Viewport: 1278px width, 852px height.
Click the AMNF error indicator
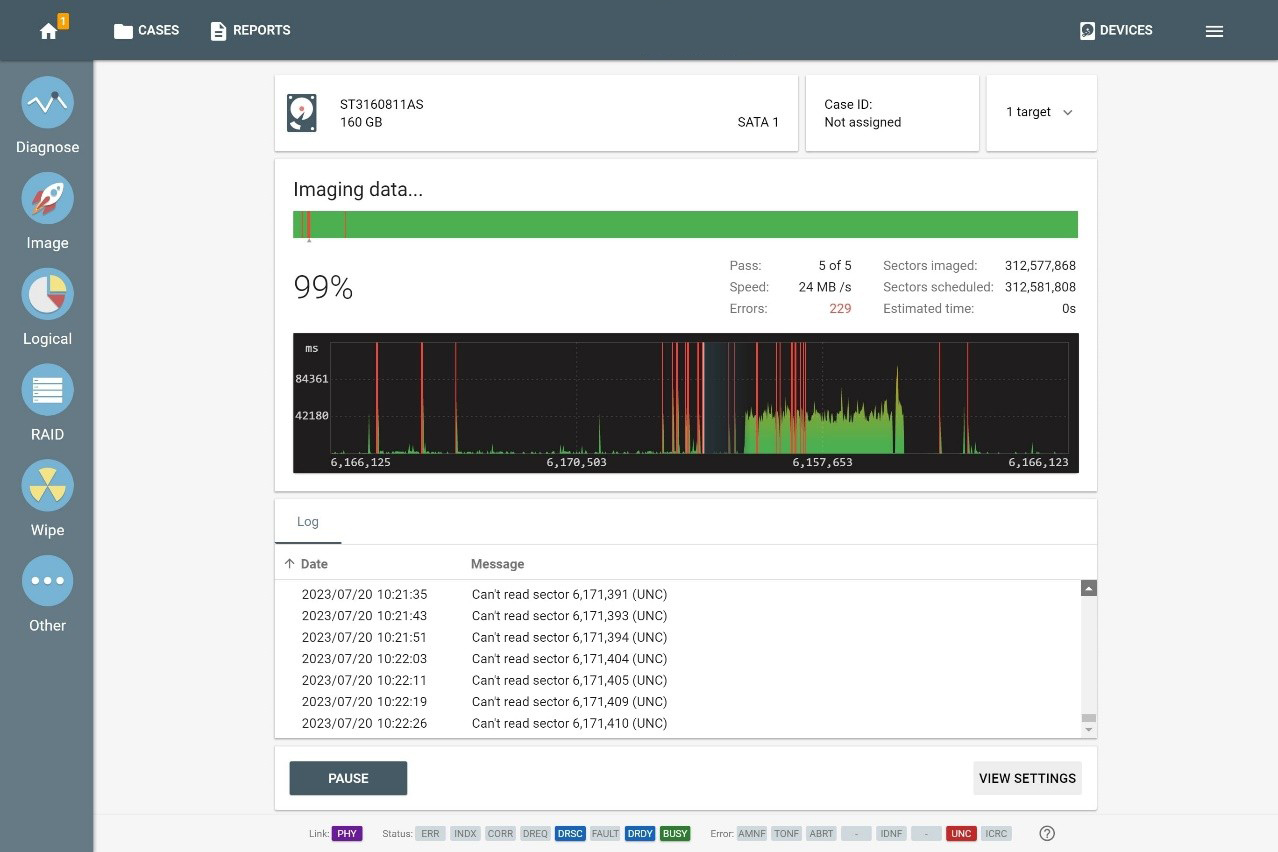tap(751, 833)
